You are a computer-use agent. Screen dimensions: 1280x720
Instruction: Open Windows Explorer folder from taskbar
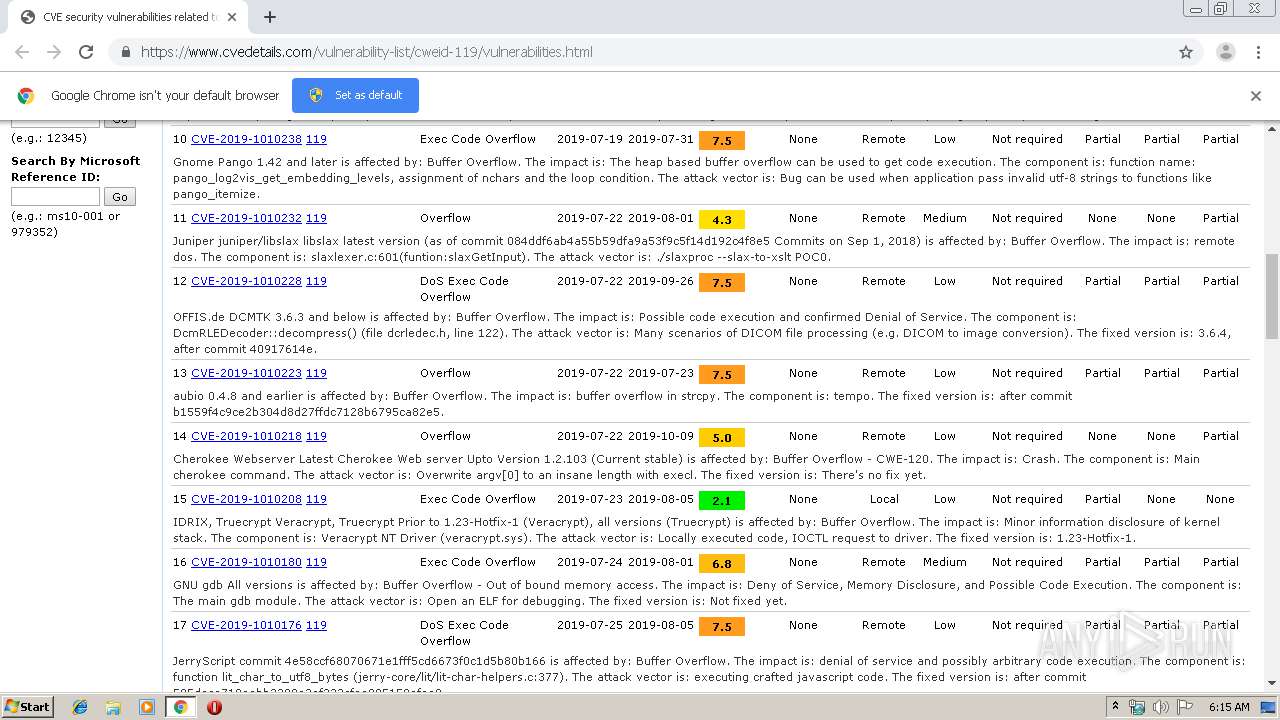(113, 707)
